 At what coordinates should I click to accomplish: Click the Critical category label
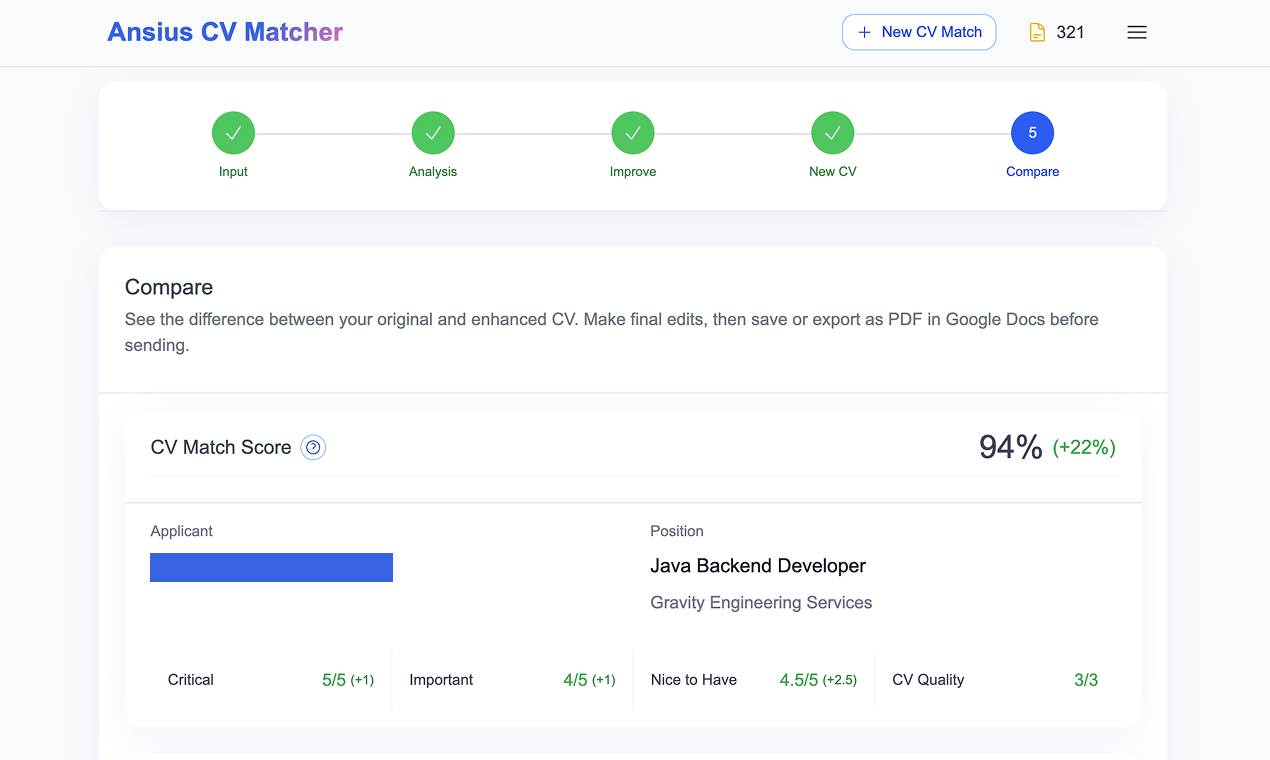point(191,680)
